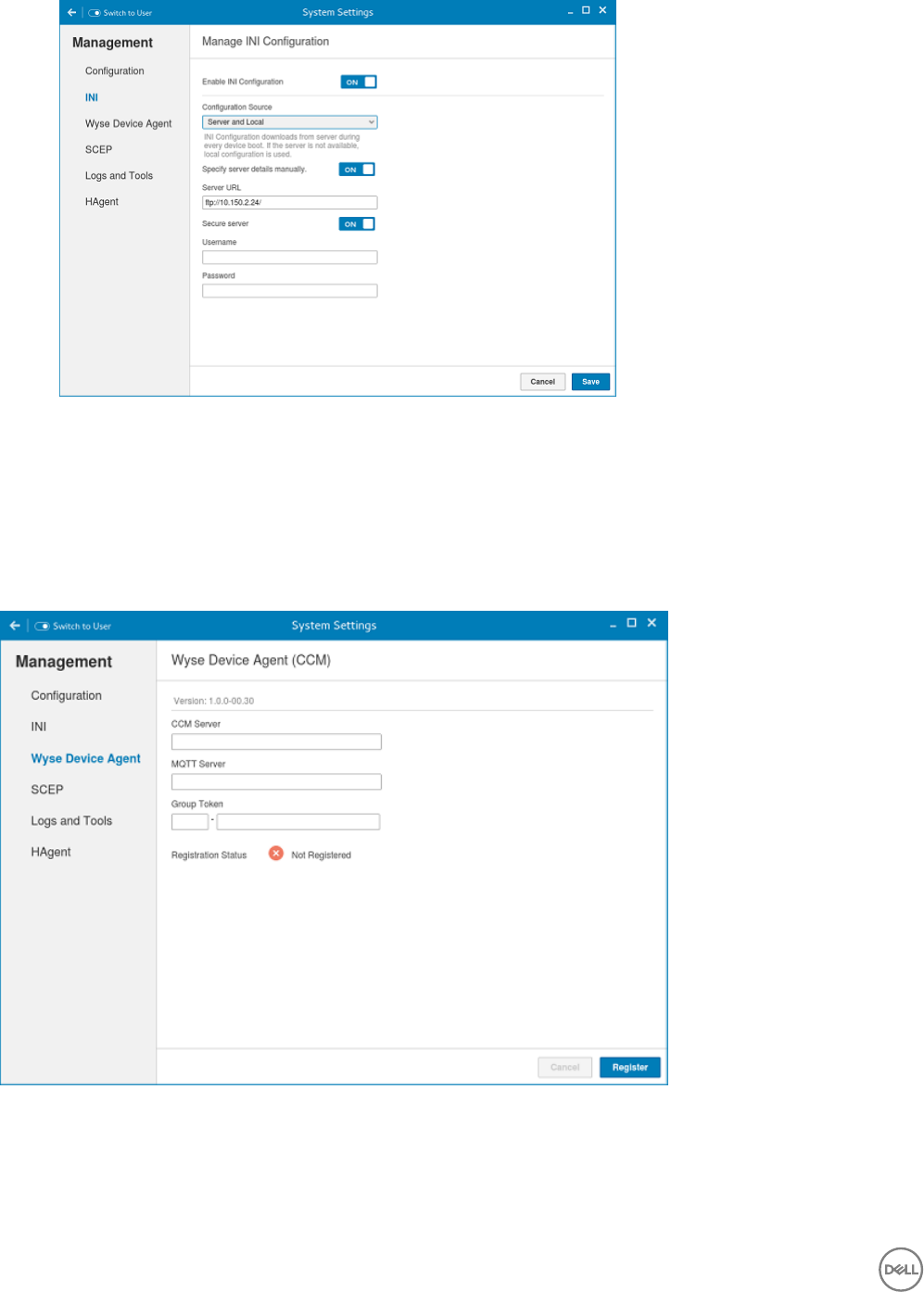Open Wyse Device Agent in upper sidebar
This screenshot has width=924, height=1292.
[x=129, y=123]
